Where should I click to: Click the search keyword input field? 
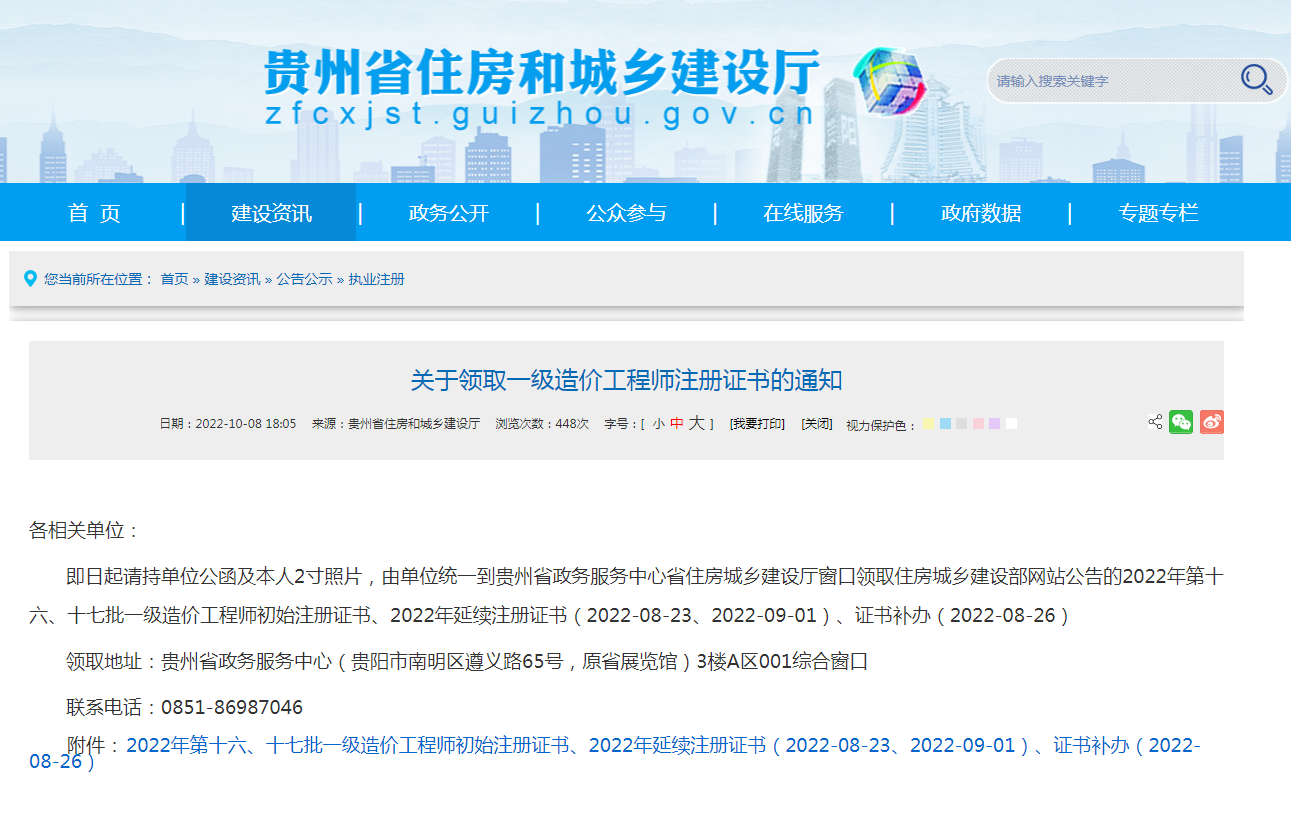click(1110, 81)
